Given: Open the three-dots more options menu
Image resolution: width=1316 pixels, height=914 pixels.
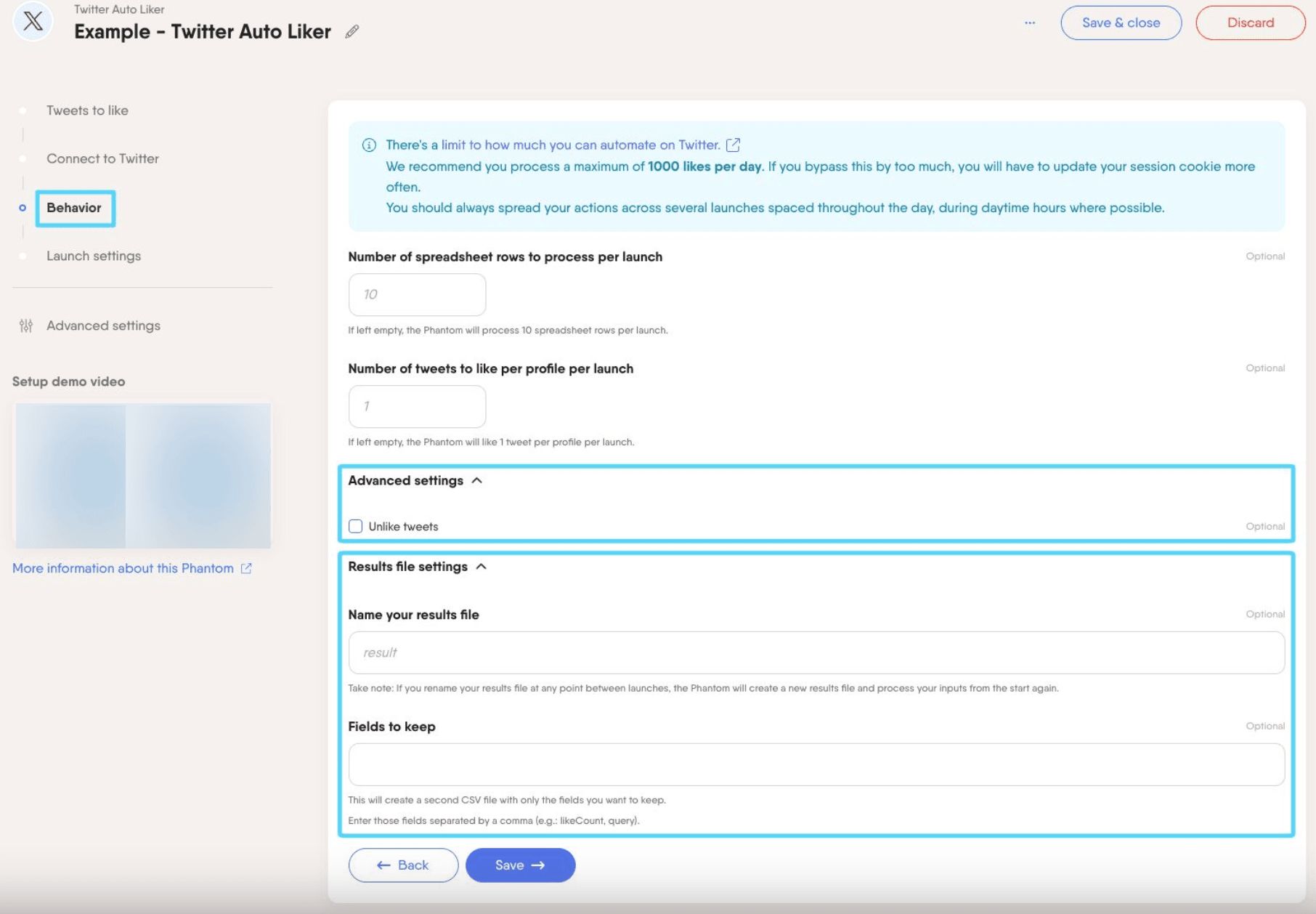Looking at the screenshot, I should 1030,23.
